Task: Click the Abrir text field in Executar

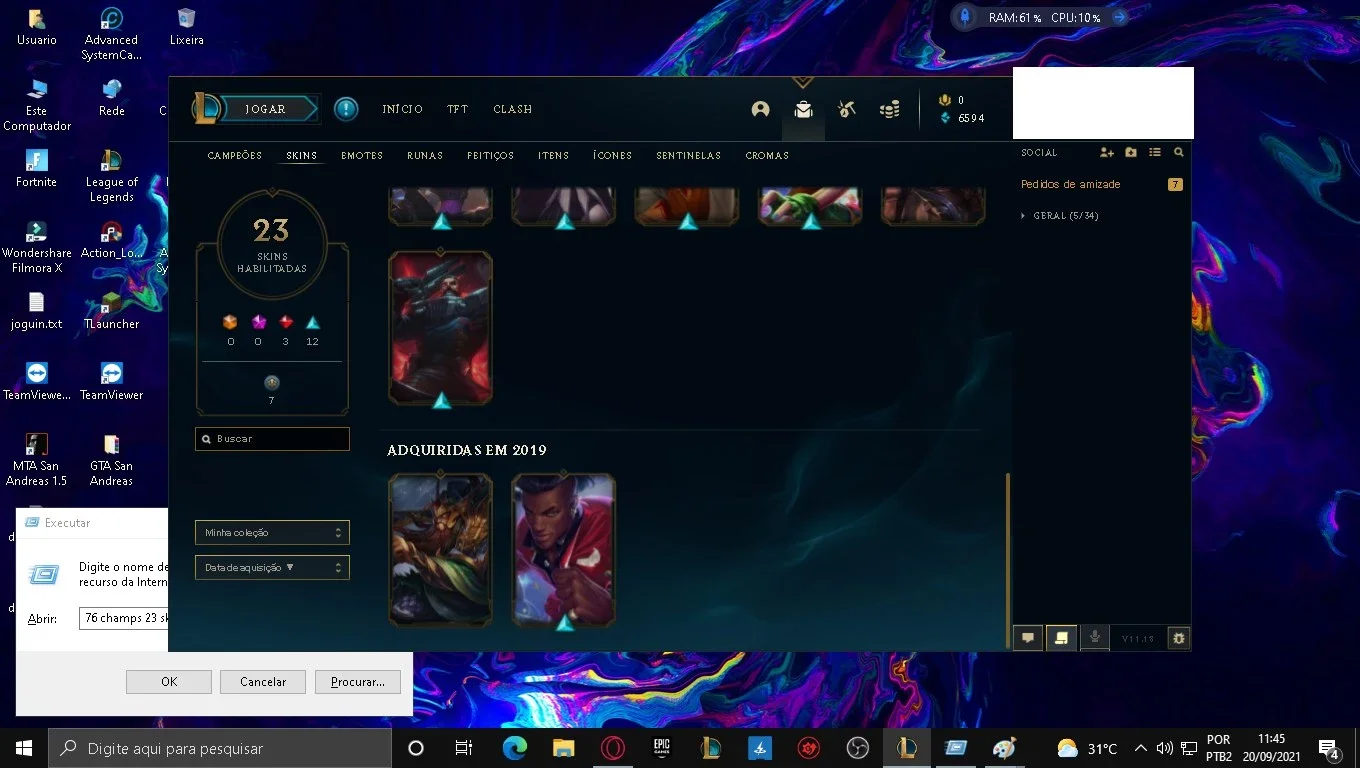Action: [x=123, y=618]
